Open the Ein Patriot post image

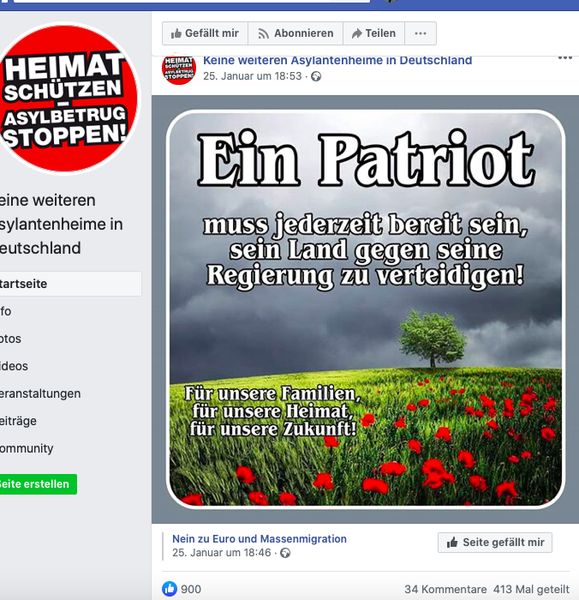coord(365,309)
